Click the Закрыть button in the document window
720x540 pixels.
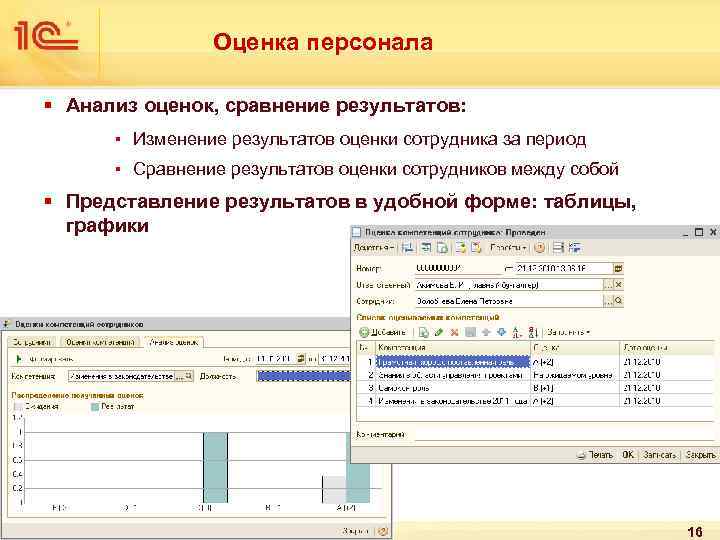pyautogui.click(x=700, y=455)
